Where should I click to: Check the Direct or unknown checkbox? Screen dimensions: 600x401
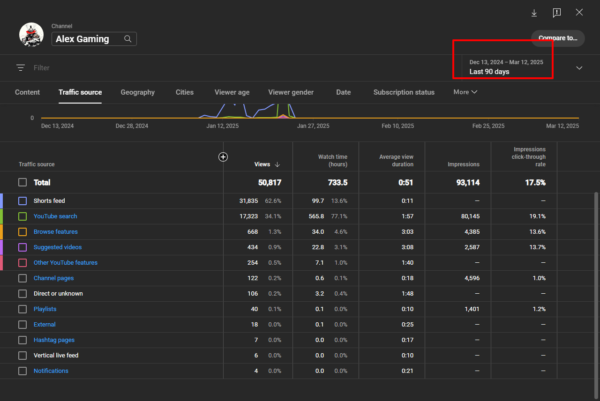pyautogui.click(x=23, y=293)
